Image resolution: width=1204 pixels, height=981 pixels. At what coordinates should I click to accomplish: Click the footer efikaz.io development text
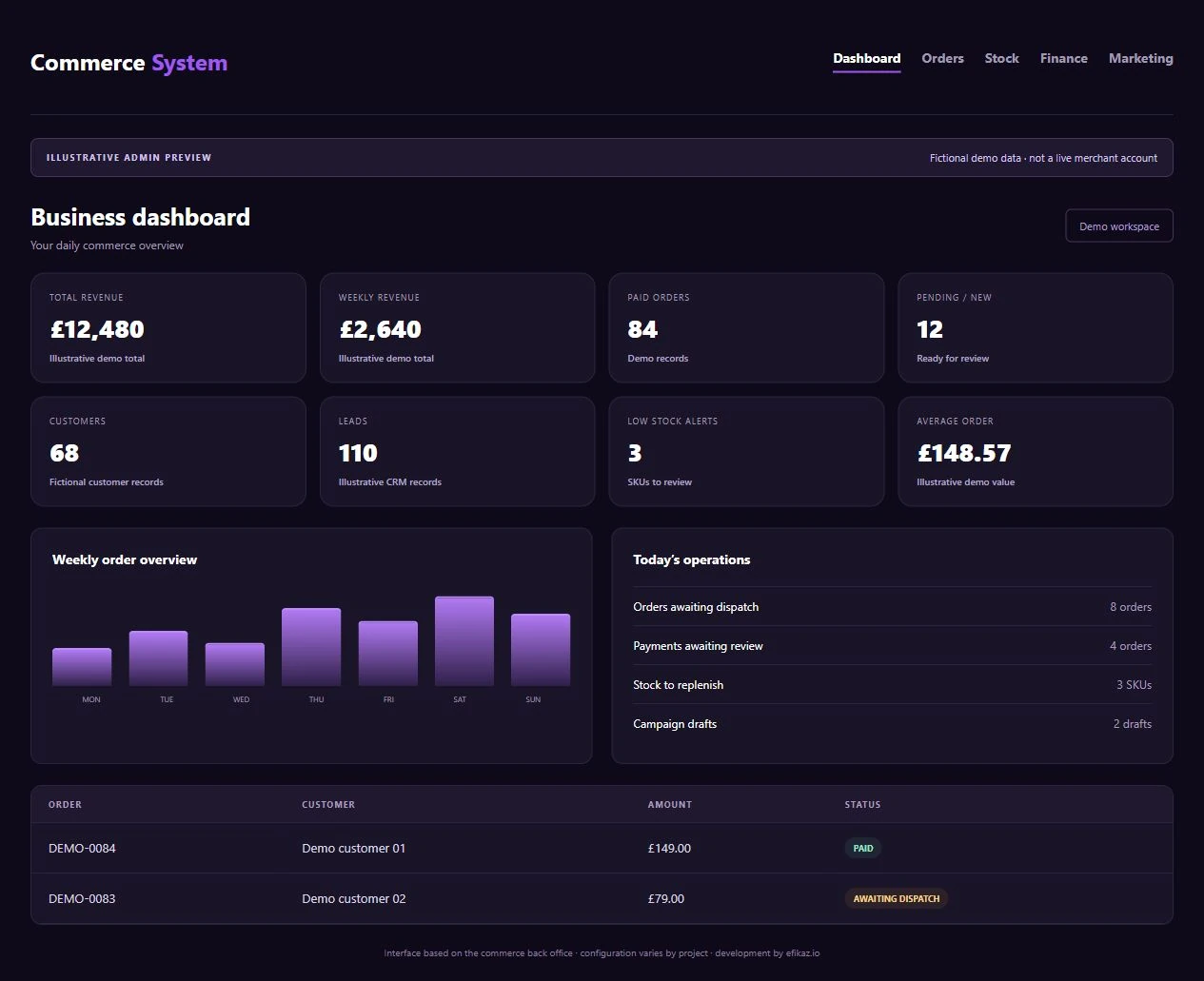767,953
